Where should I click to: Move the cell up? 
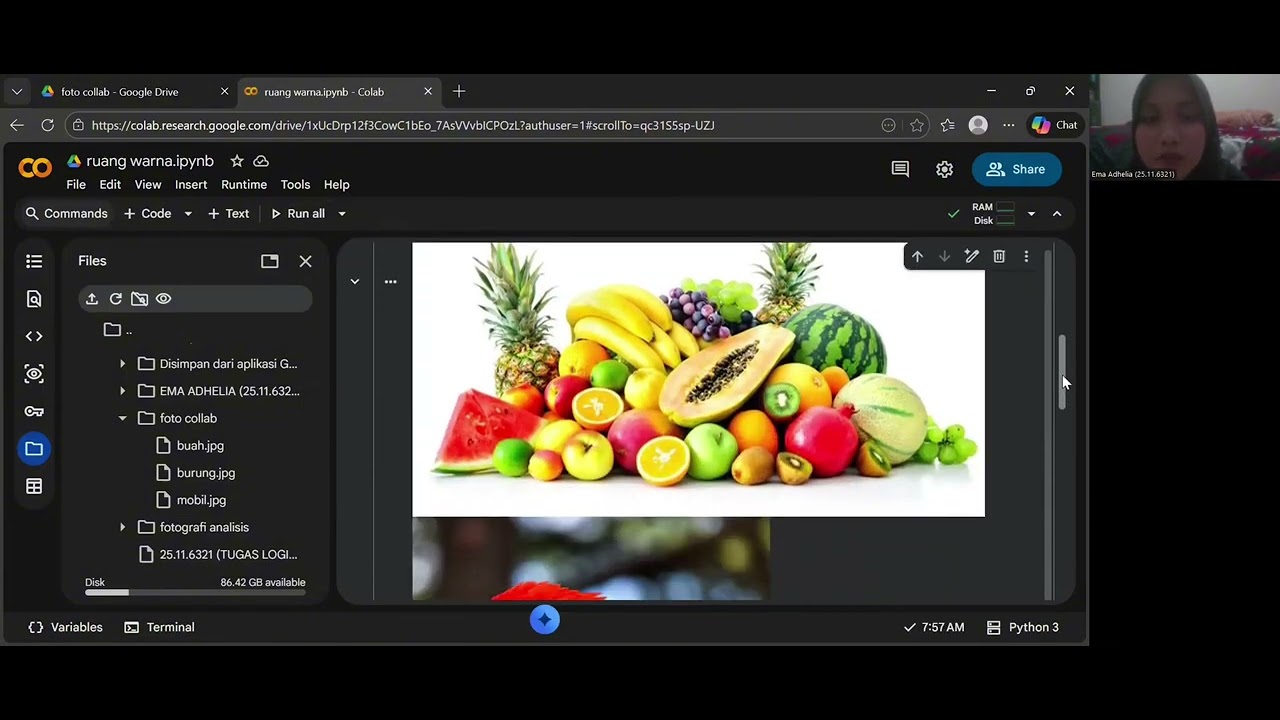(917, 257)
